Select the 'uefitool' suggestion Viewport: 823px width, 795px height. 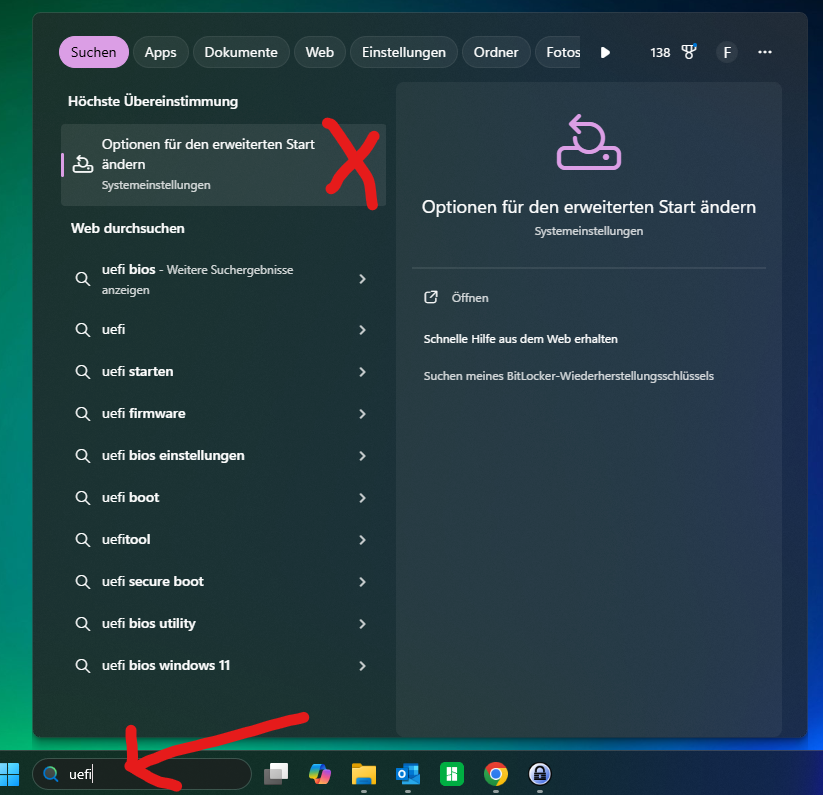pos(224,539)
